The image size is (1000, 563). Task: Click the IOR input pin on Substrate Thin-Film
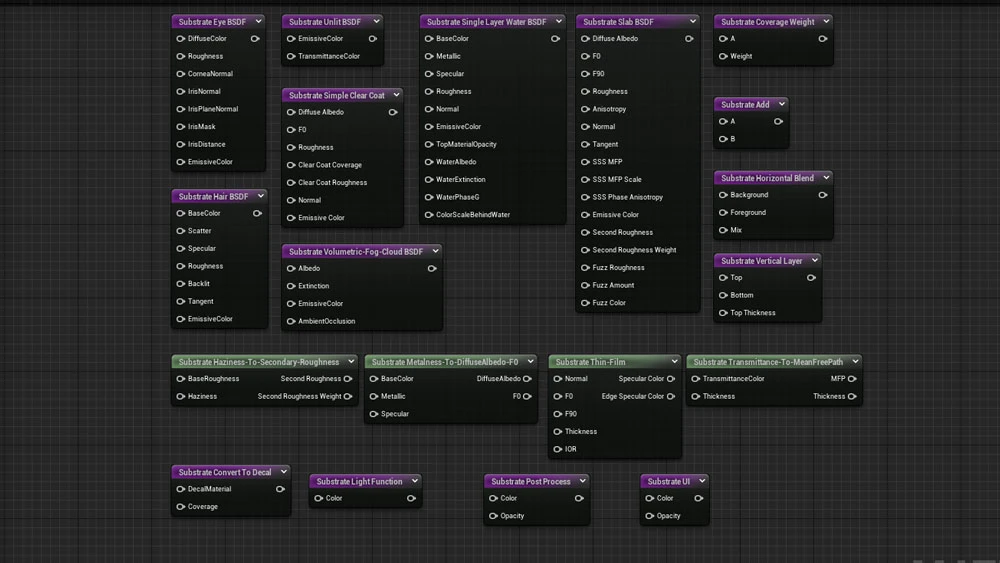(x=557, y=449)
